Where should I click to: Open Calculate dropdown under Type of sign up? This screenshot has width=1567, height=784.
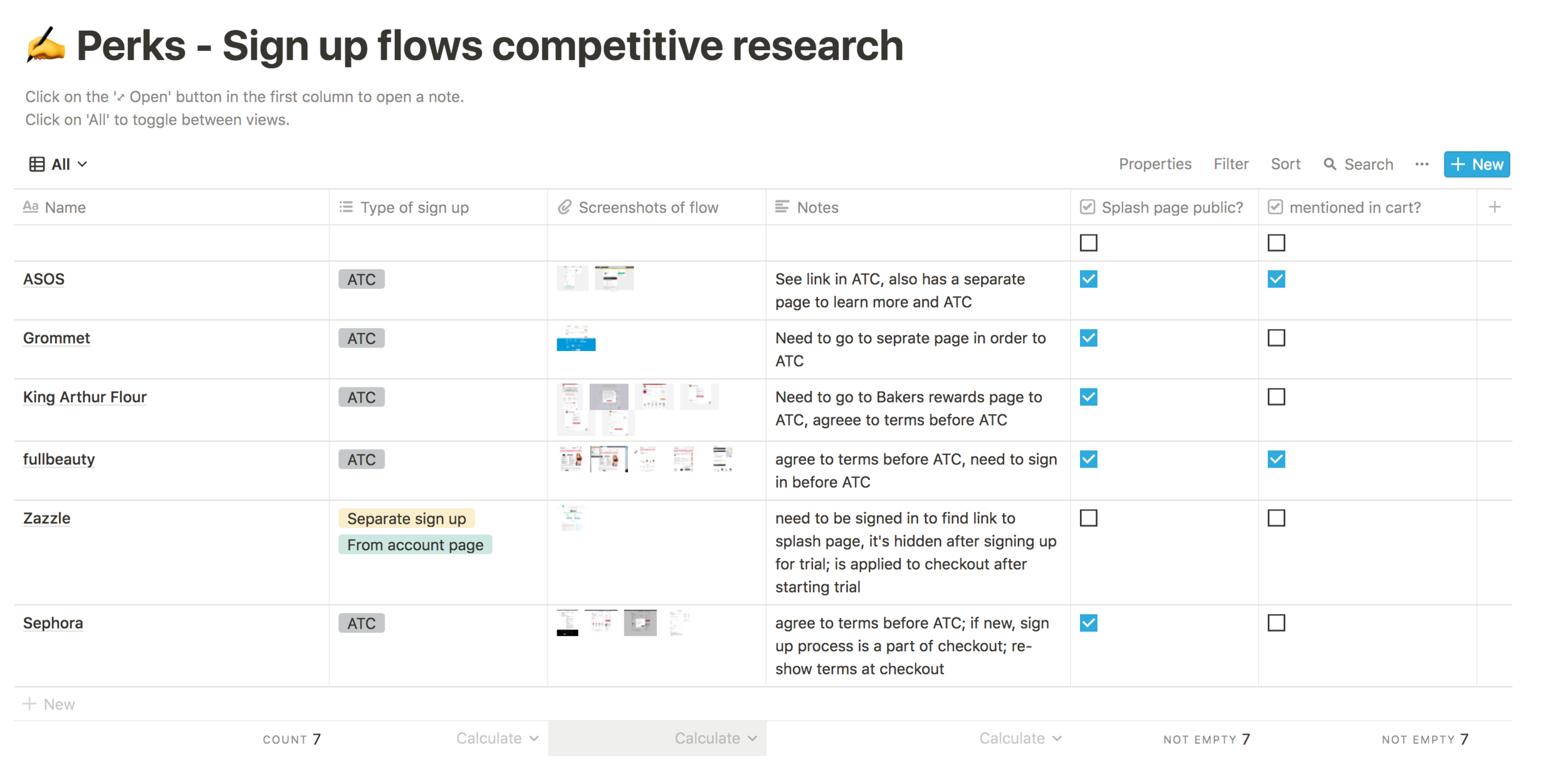[x=497, y=738]
